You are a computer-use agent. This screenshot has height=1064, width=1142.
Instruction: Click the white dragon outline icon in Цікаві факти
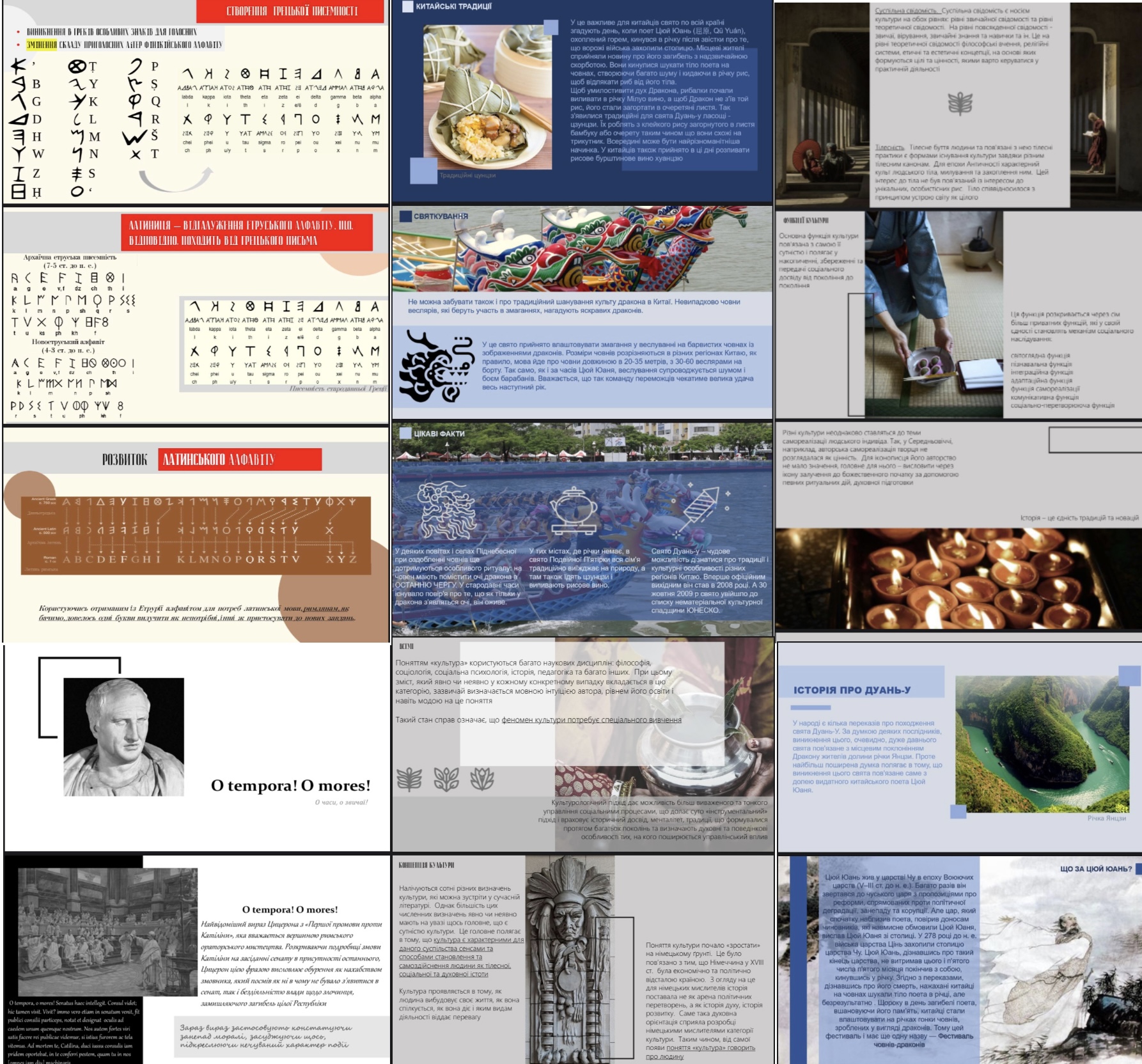pyautogui.click(x=446, y=510)
